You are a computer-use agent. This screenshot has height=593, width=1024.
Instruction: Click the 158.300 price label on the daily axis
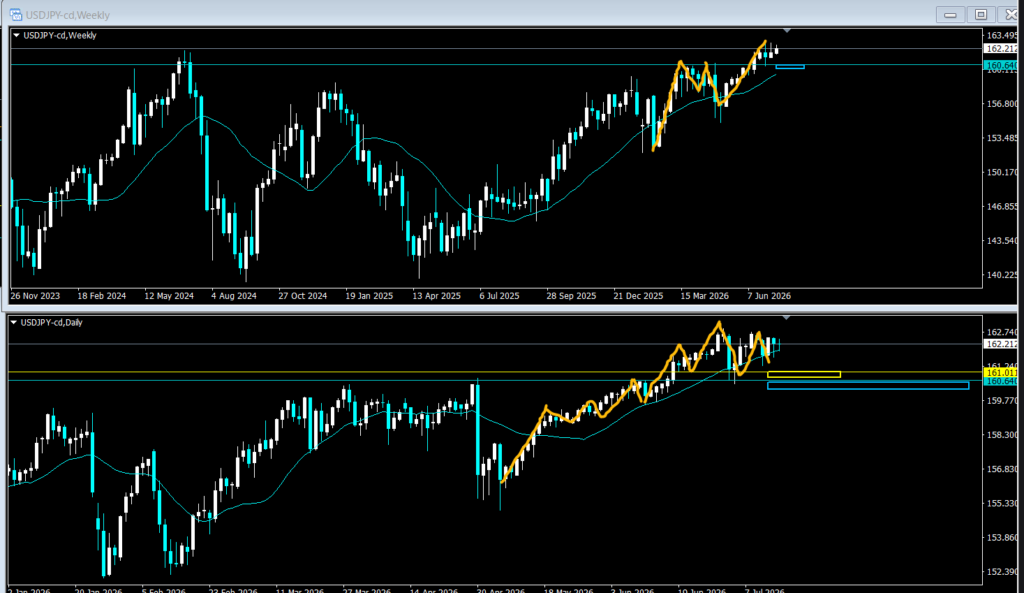[x=1001, y=435]
